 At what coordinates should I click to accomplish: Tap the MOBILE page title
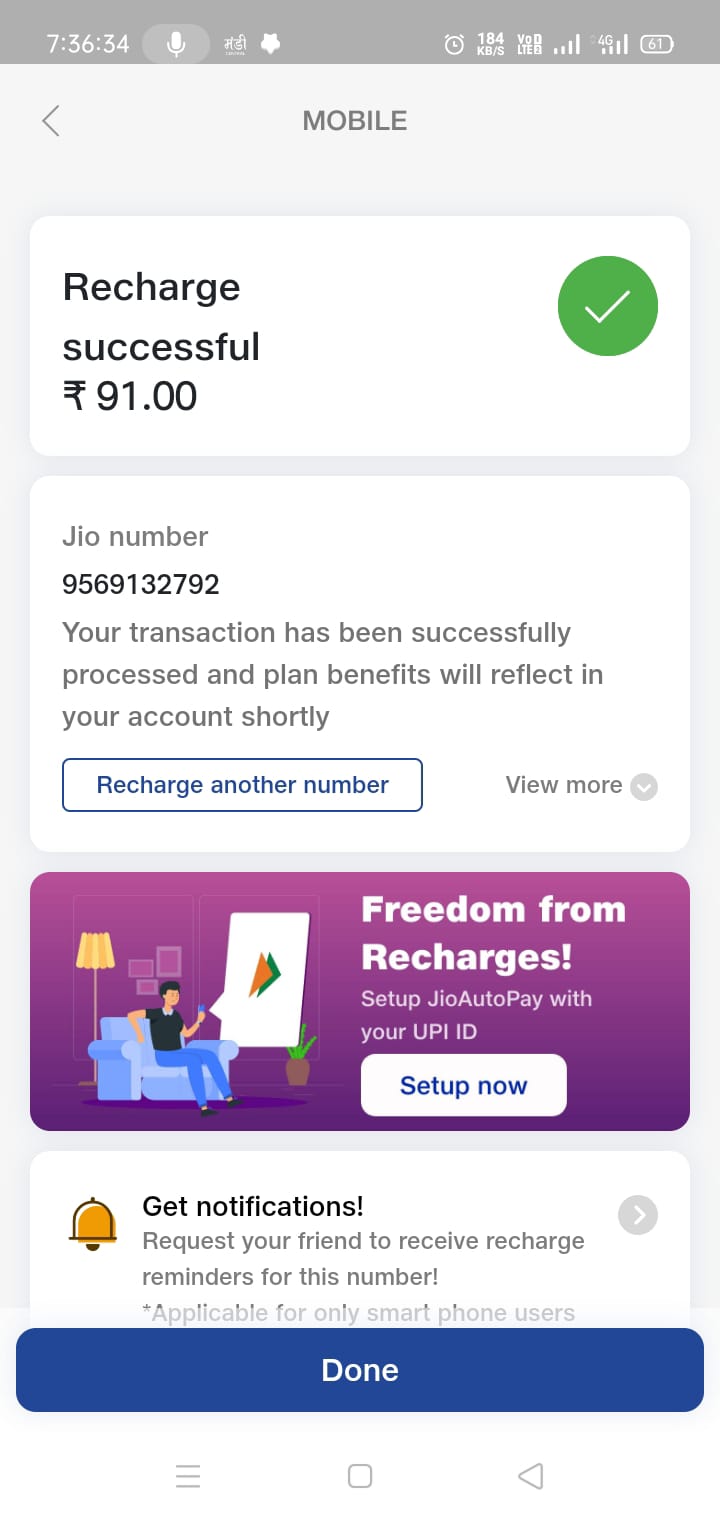pos(355,121)
